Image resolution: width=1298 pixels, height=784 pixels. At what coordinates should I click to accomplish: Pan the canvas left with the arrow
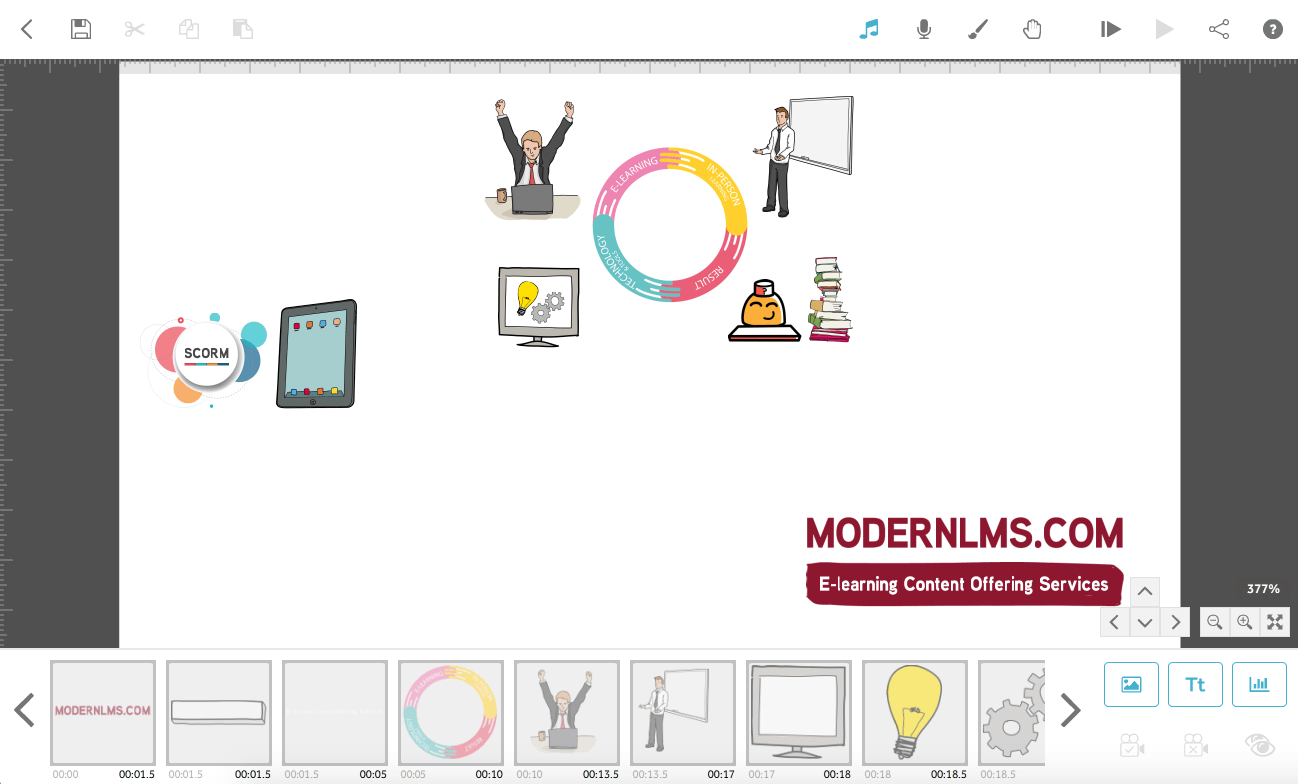(x=1115, y=622)
